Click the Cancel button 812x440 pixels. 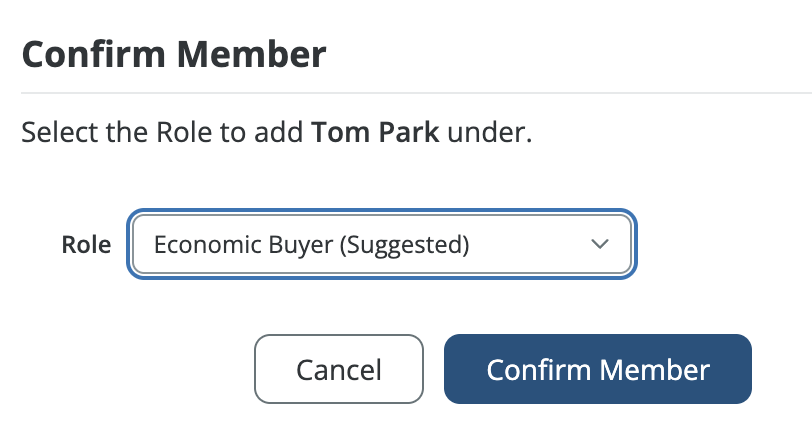point(339,369)
